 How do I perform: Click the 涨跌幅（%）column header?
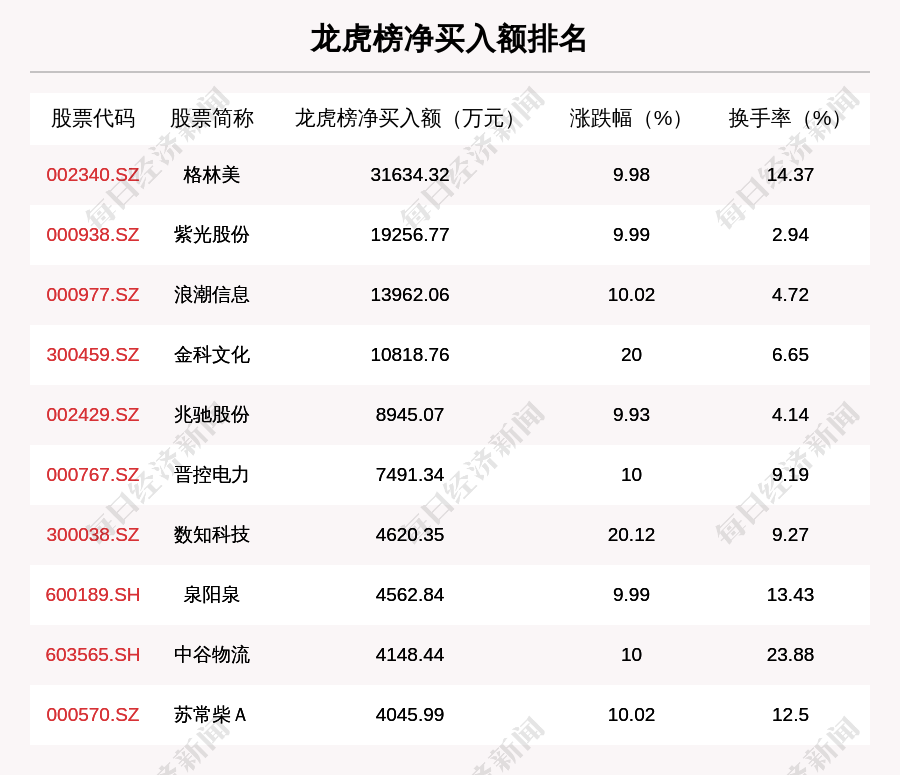(630, 118)
